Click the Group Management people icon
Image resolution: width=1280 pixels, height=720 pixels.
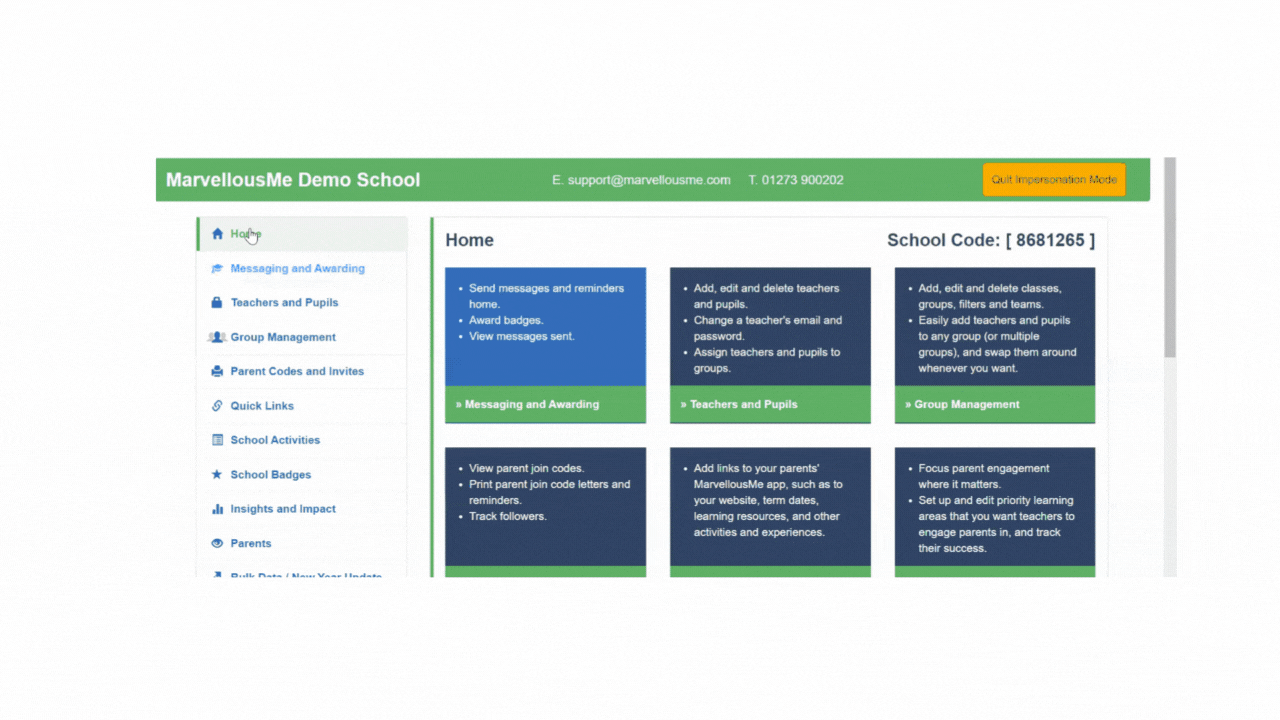(x=217, y=337)
